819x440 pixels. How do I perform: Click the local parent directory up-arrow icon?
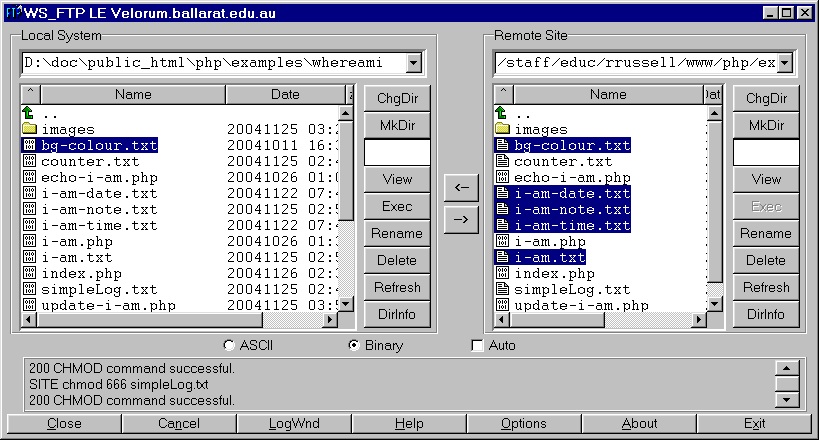[28, 112]
